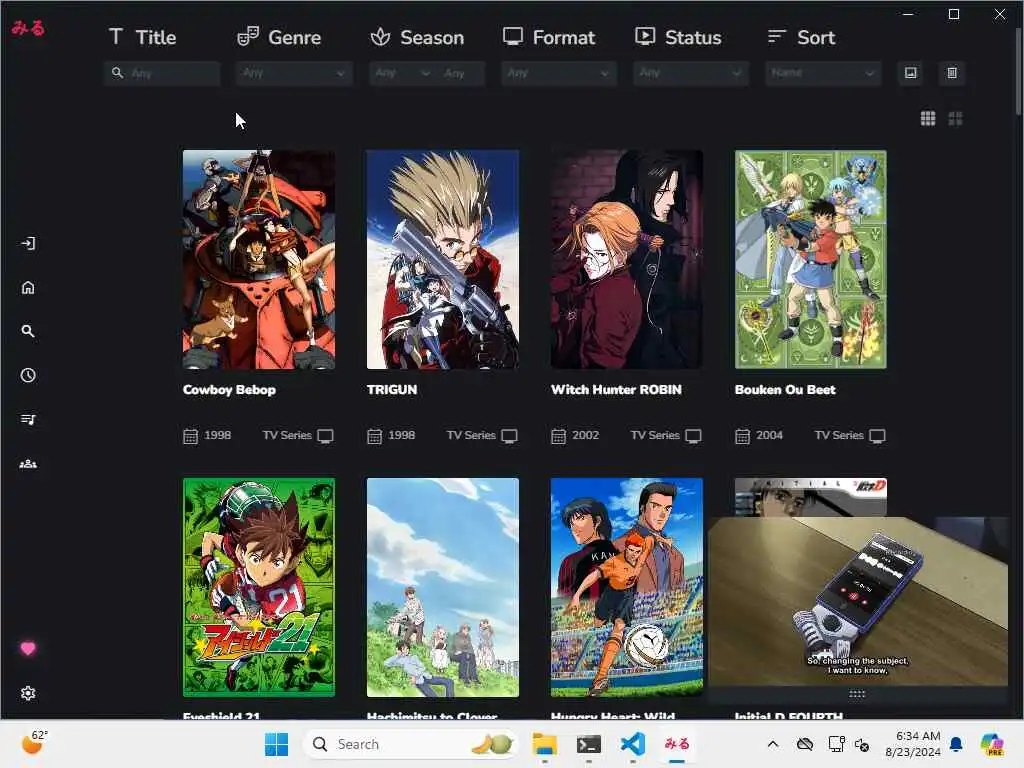Open the Status dropdown
Screen dimensions: 1024x768
click(690, 73)
